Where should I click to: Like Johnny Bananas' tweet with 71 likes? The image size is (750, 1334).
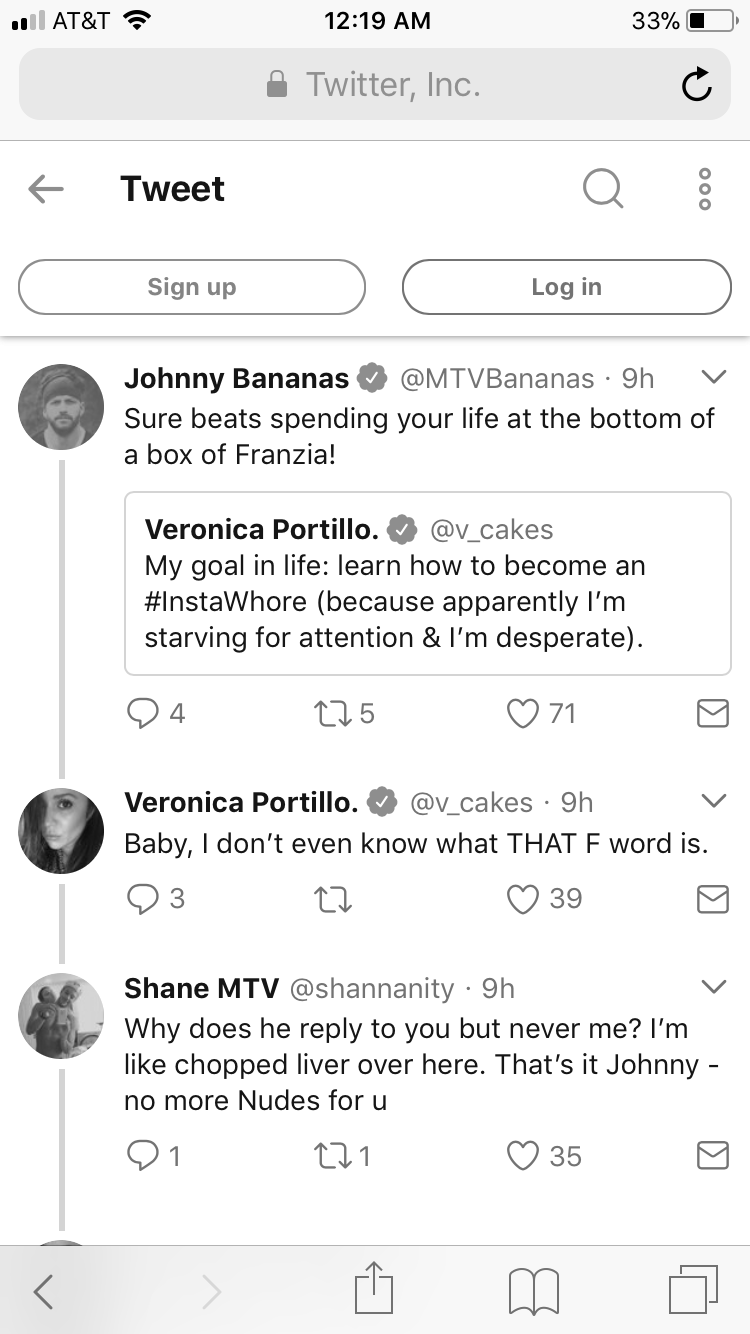(x=522, y=713)
